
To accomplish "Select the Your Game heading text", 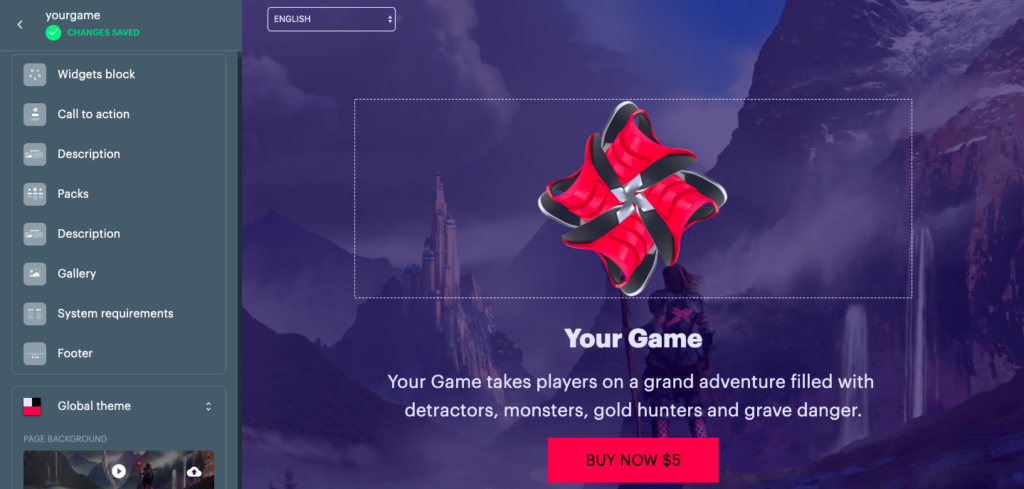I will point(633,338).
